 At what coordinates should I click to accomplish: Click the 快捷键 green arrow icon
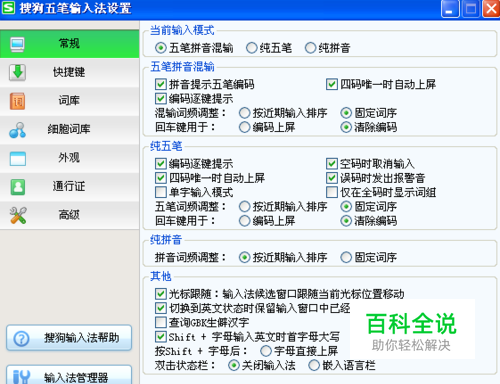click(17, 72)
